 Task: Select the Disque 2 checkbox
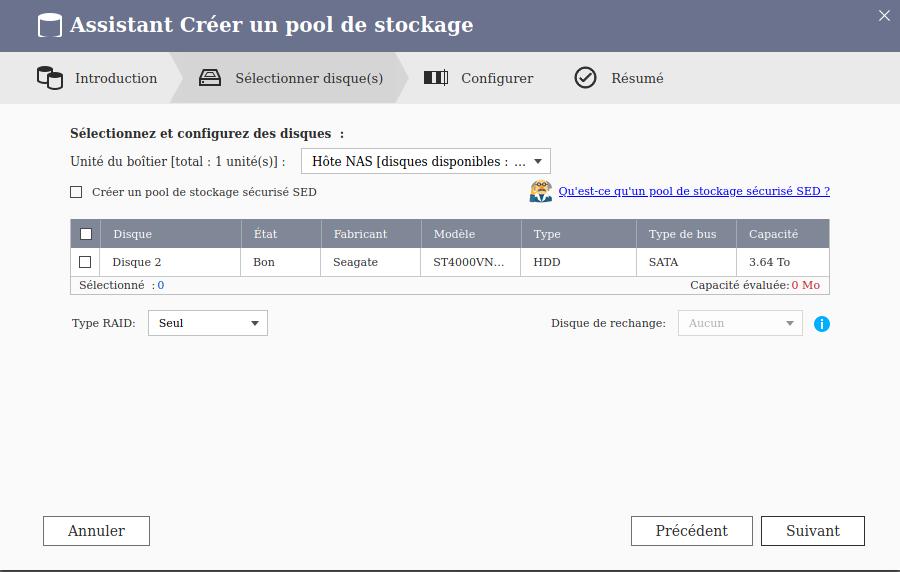point(85,262)
